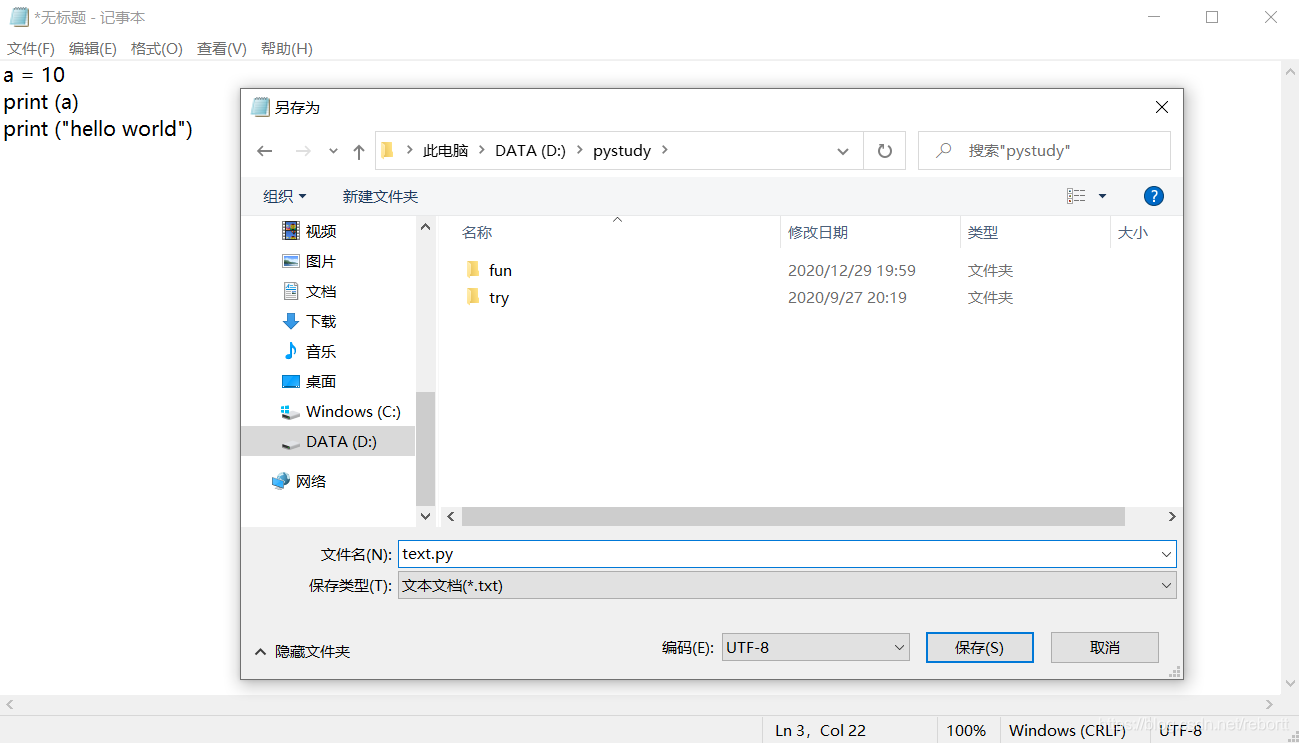Viewport: 1299px width, 743px height.
Task: Open the dialog help question-mark icon
Action: 1154,196
